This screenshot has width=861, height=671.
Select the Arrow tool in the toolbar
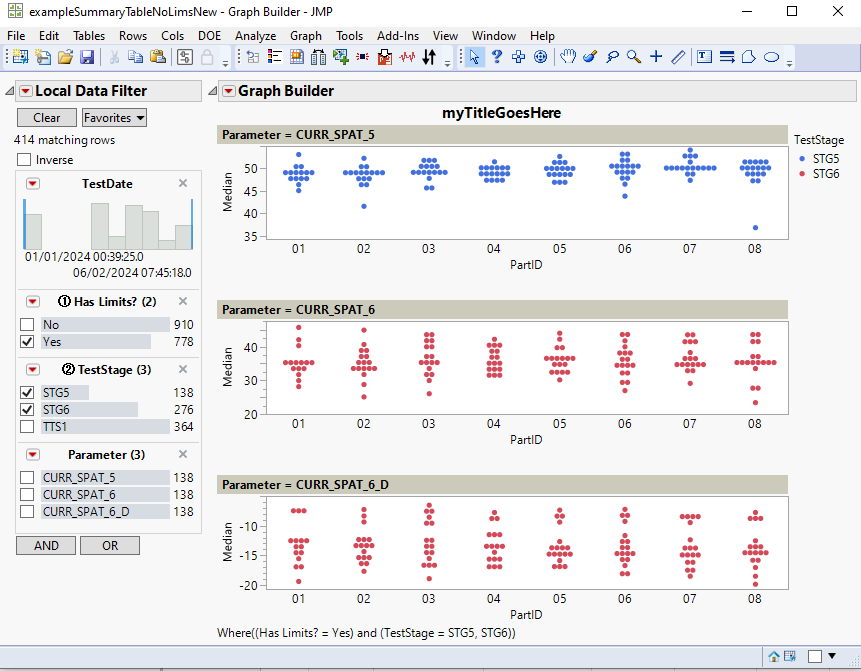(474, 57)
